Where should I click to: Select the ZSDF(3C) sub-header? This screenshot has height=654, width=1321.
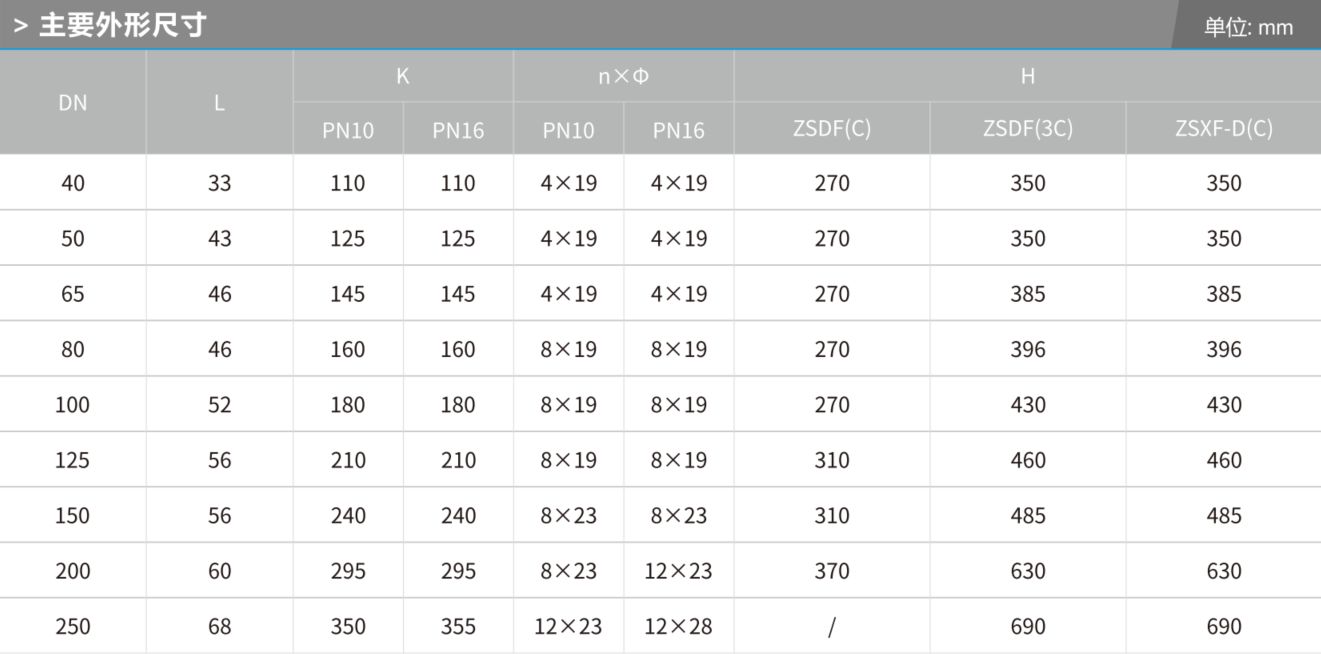coord(1028,128)
